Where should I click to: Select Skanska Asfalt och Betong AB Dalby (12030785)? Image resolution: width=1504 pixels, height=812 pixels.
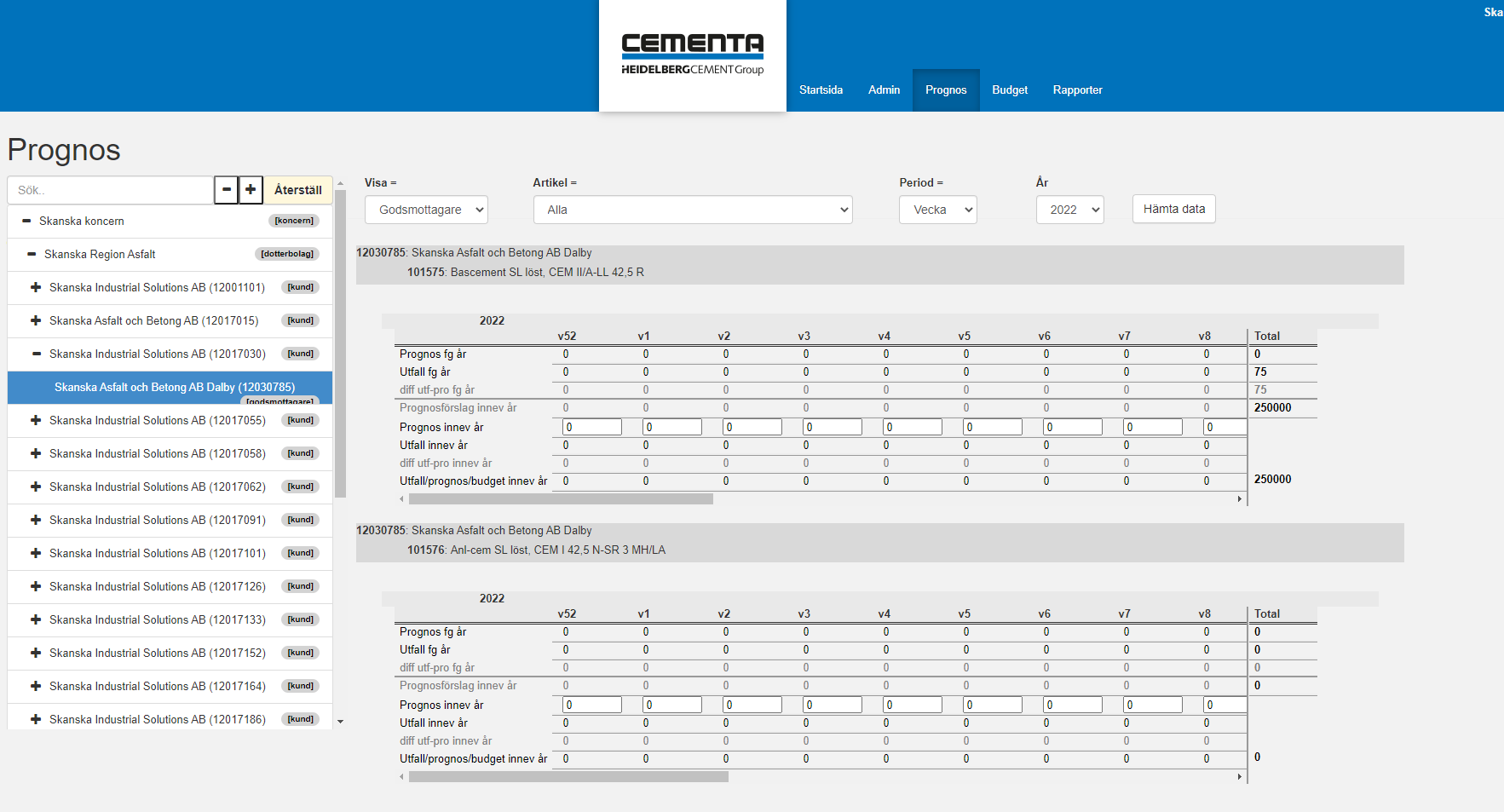(x=170, y=388)
